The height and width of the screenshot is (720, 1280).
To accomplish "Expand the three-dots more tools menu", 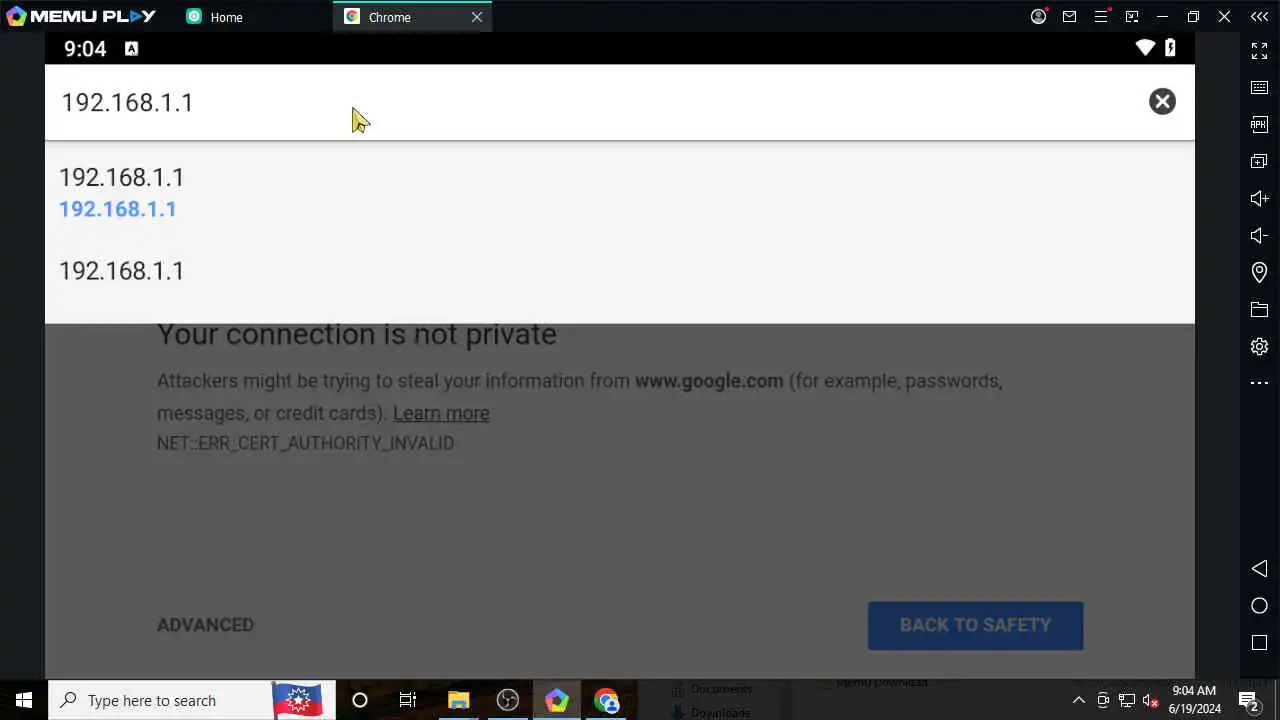I will pos(1259,383).
